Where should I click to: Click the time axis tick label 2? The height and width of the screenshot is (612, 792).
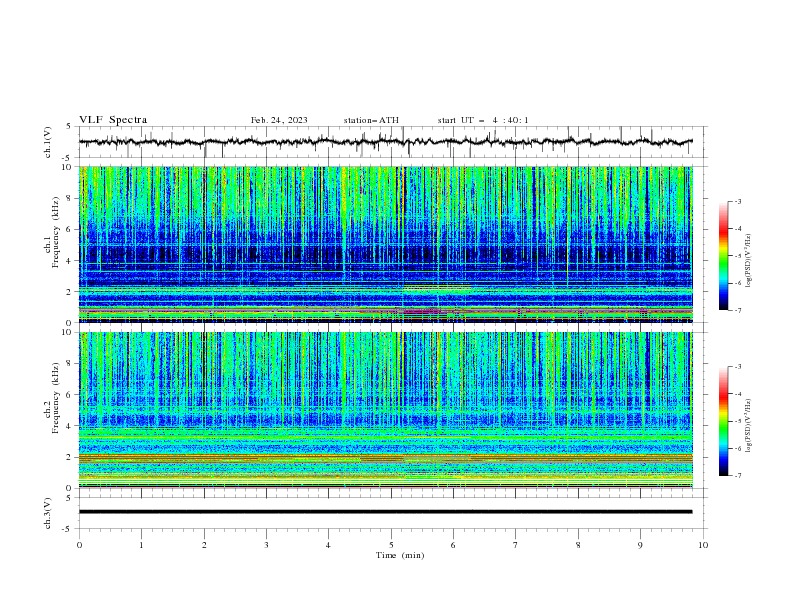click(204, 545)
